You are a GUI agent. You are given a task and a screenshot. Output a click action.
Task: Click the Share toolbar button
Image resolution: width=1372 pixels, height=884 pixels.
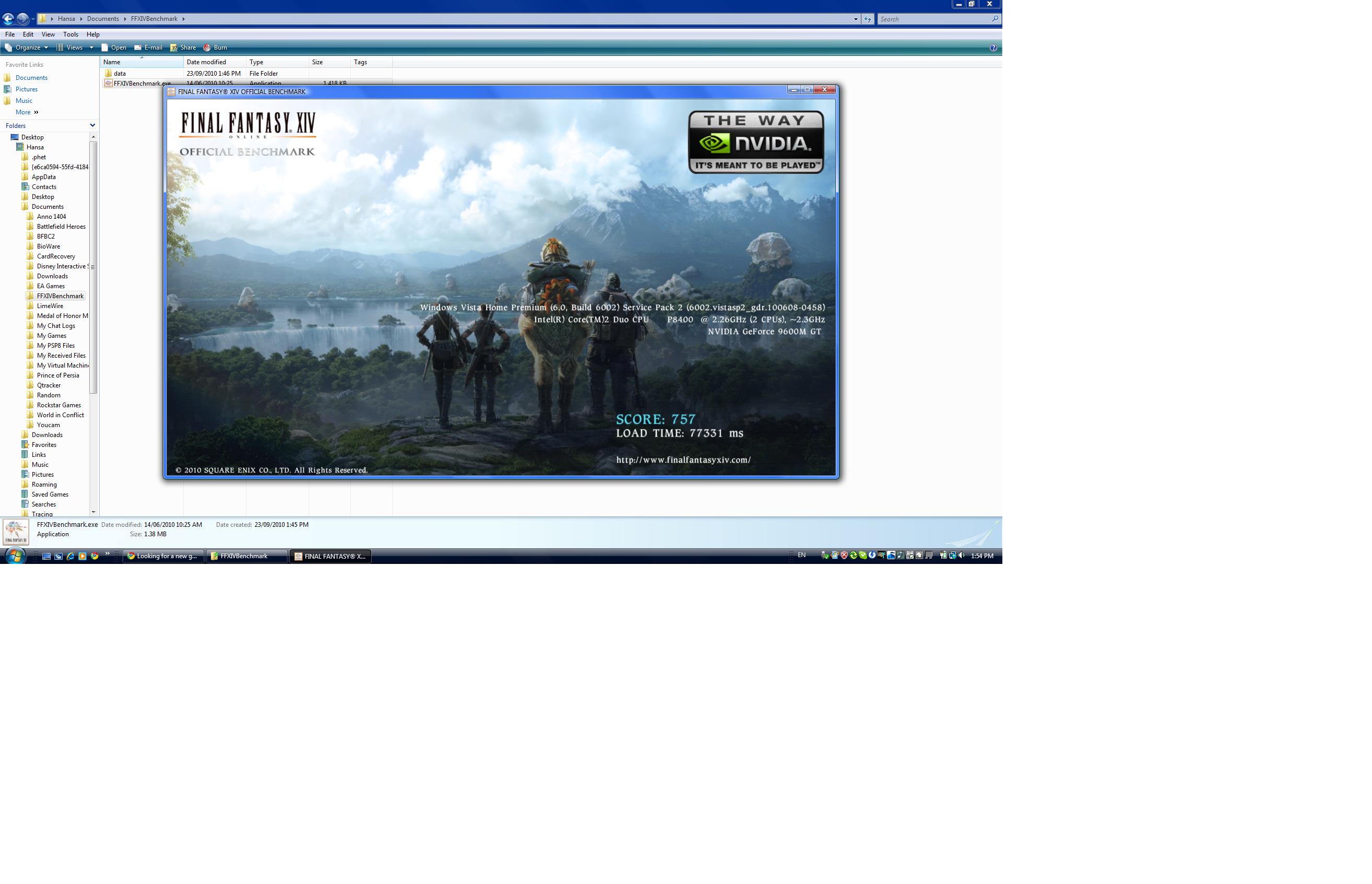point(183,48)
